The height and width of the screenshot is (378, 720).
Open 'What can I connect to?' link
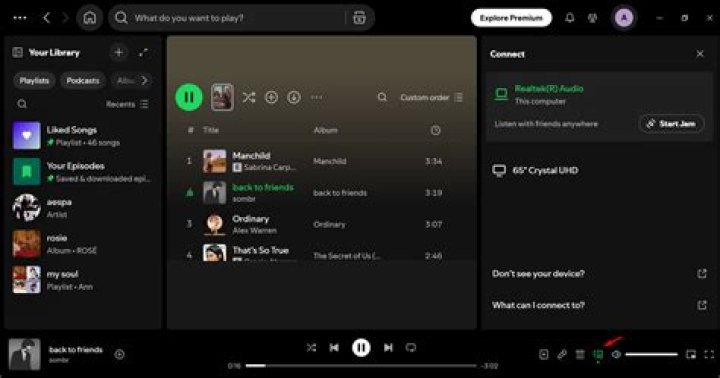coord(599,305)
